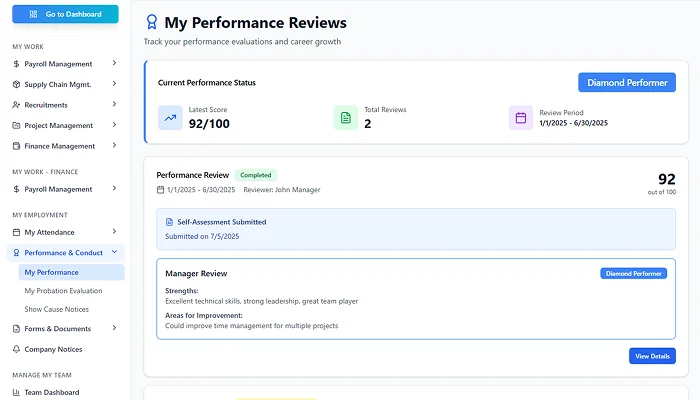
Task: Click the Latest Score trend arrow icon
Action: coord(171,118)
